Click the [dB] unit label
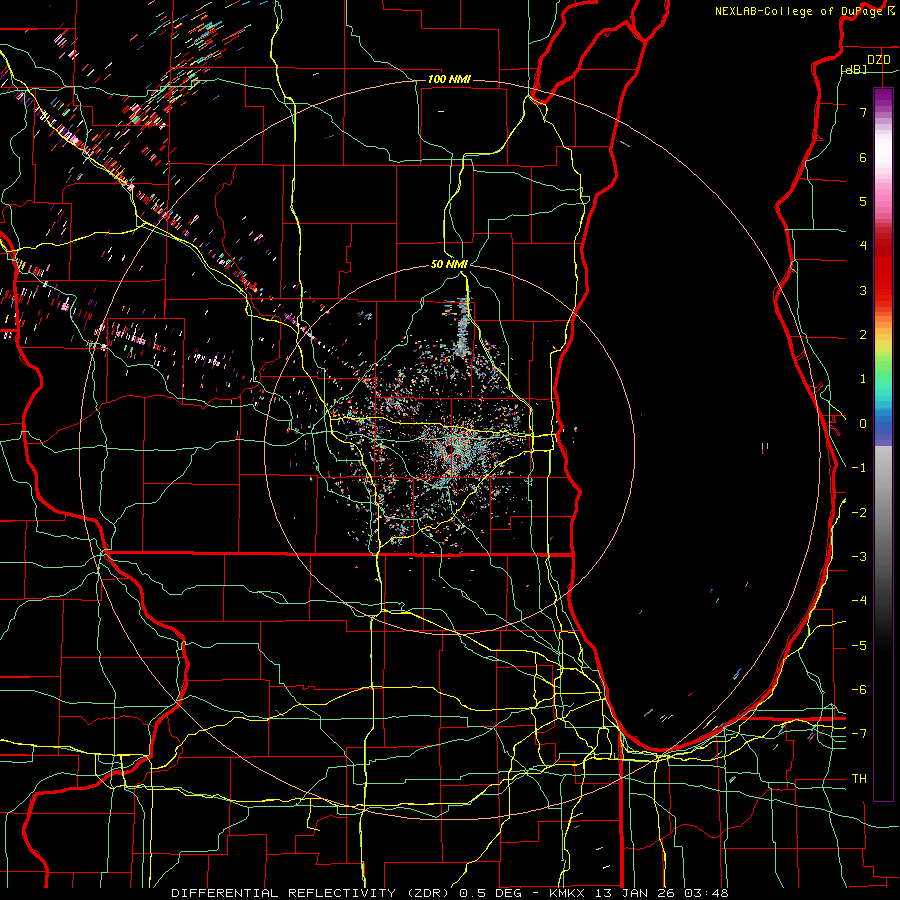The image size is (900, 900). 854,69
